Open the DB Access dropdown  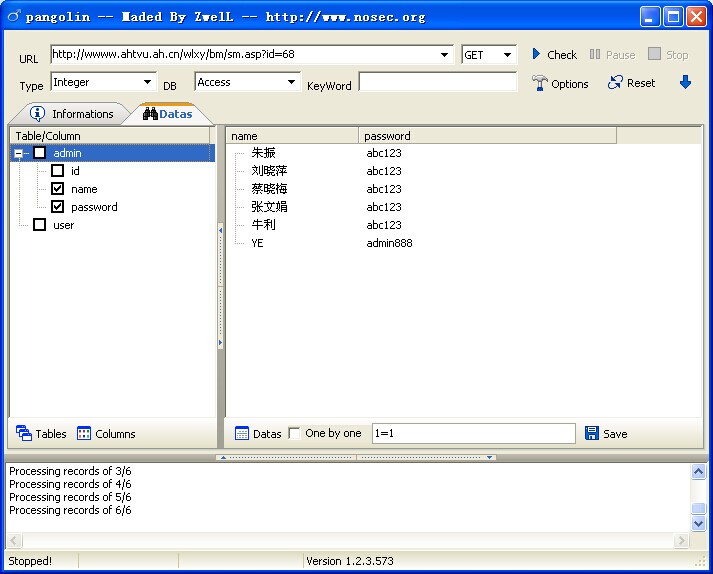[291, 82]
